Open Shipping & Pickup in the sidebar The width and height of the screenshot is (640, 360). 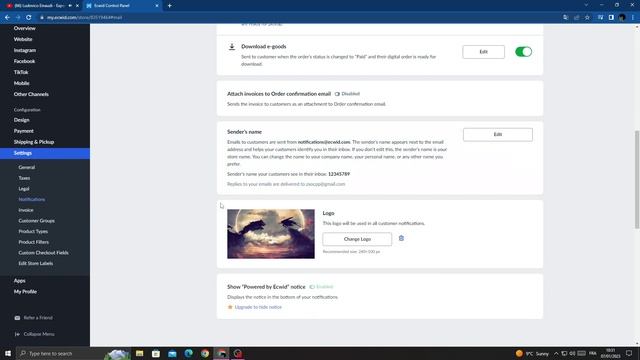tap(34, 142)
